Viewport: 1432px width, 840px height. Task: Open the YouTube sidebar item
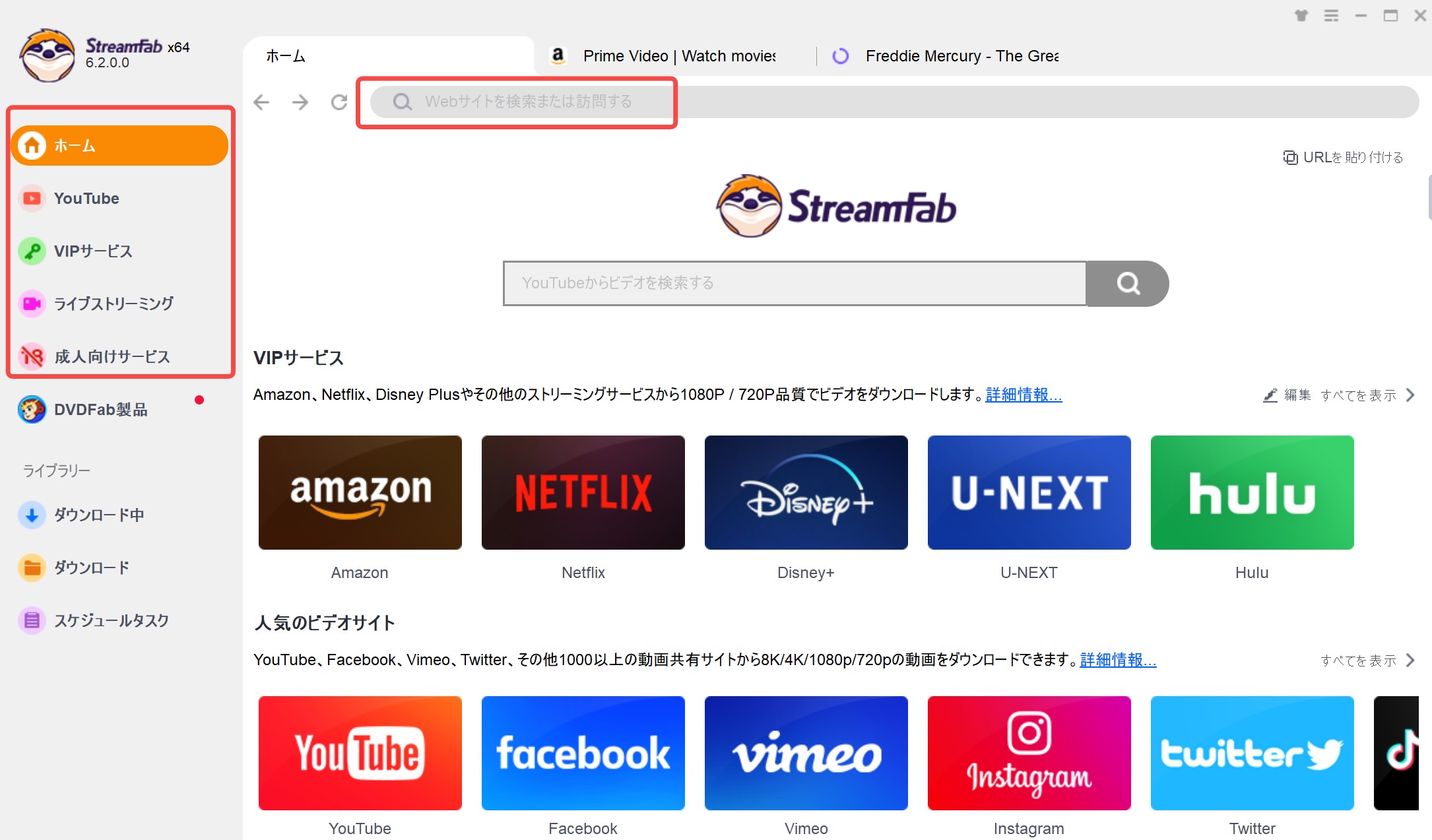coord(86,199)
